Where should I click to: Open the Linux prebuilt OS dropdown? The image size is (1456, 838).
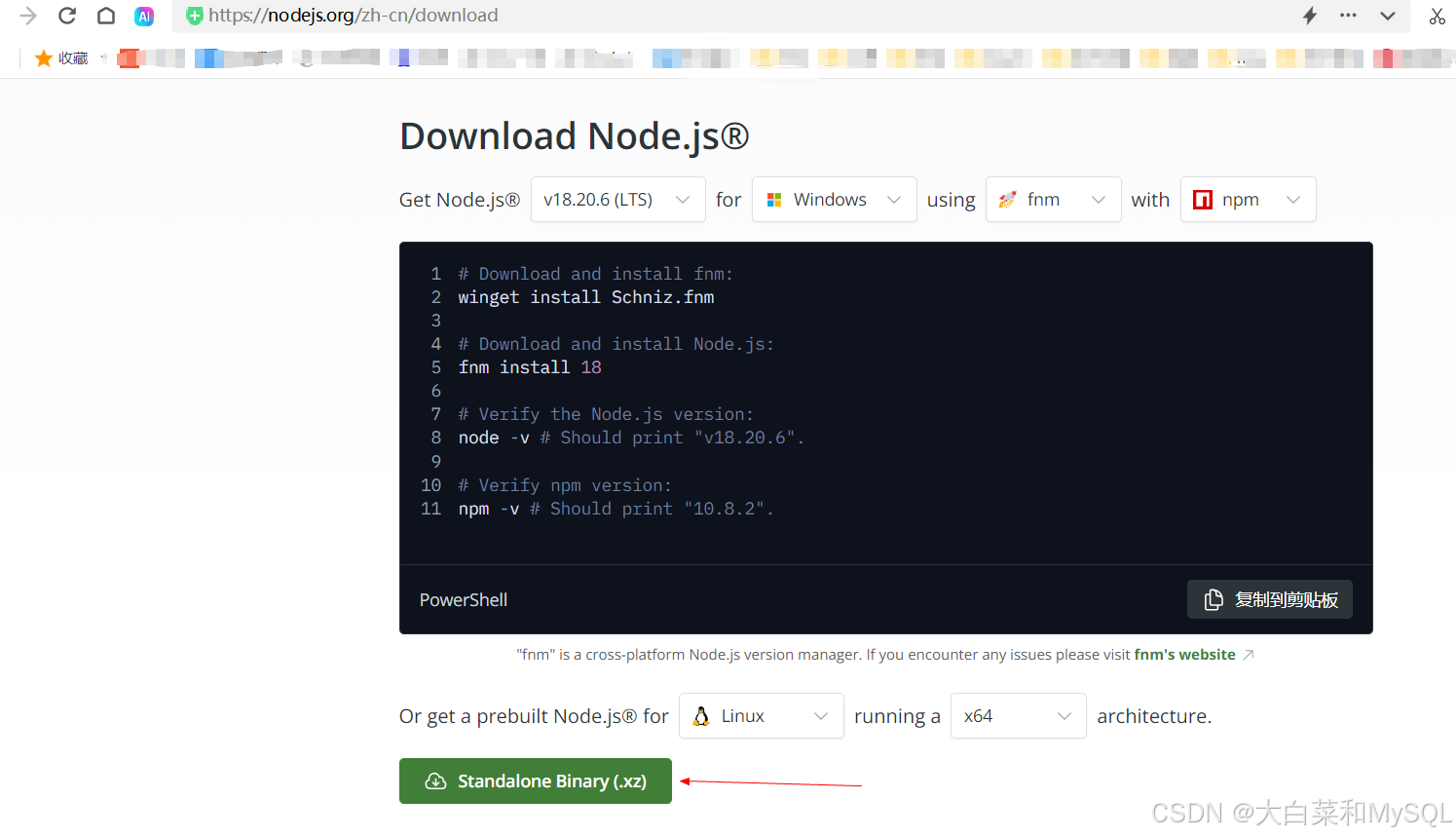pos(761,716)
